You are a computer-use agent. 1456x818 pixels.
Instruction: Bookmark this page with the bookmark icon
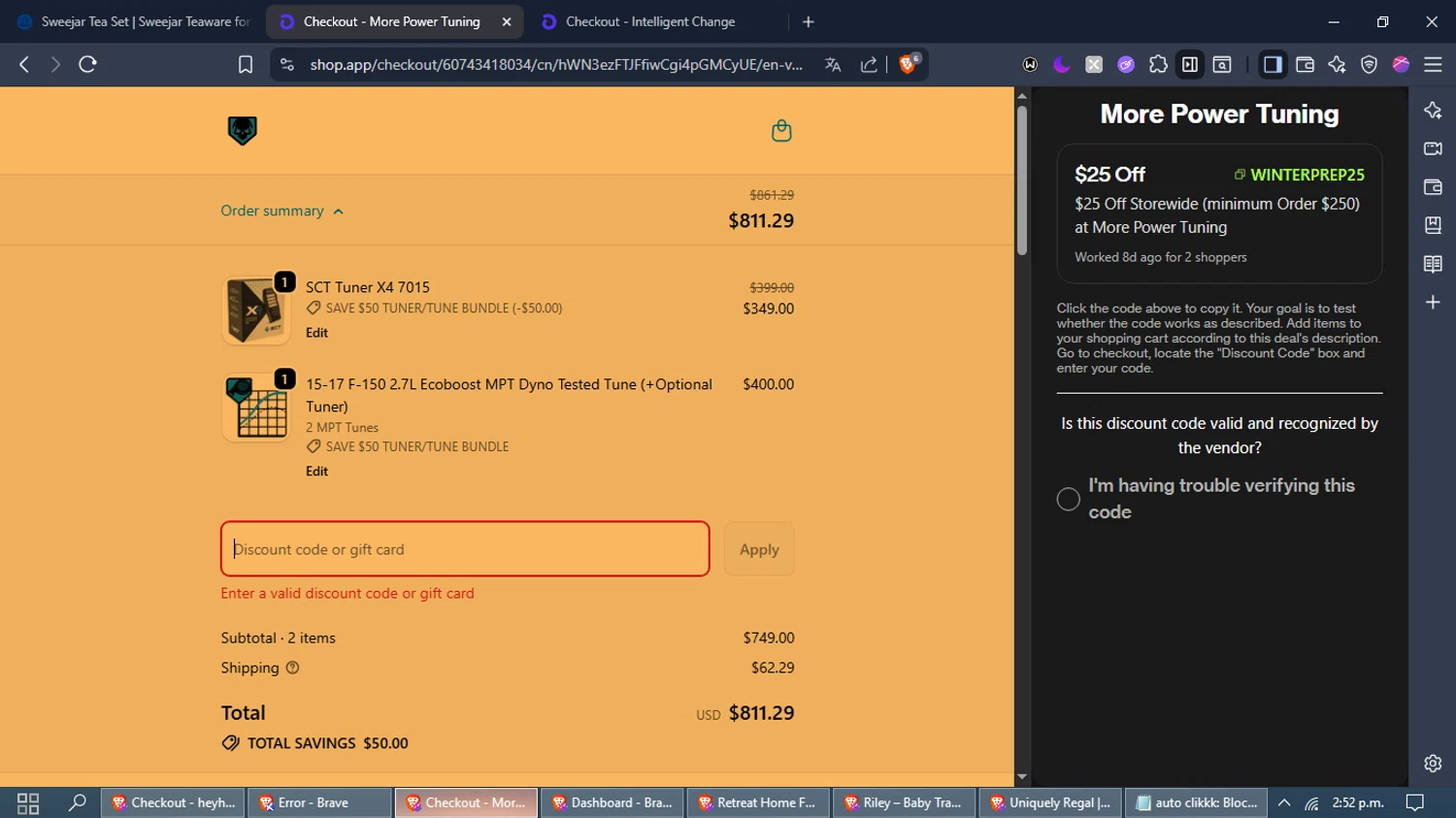pos(246,64)
